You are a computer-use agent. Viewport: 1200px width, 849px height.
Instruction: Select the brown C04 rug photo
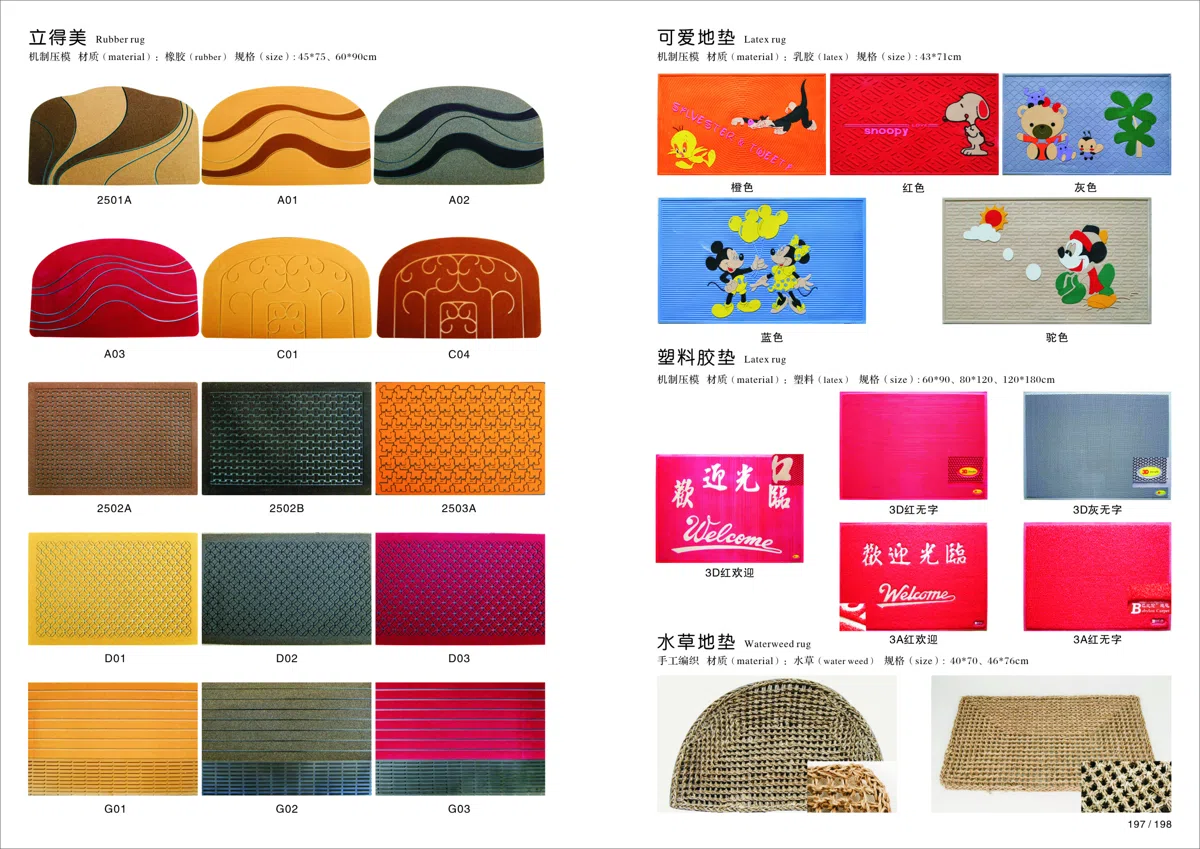tap(460, 288)
